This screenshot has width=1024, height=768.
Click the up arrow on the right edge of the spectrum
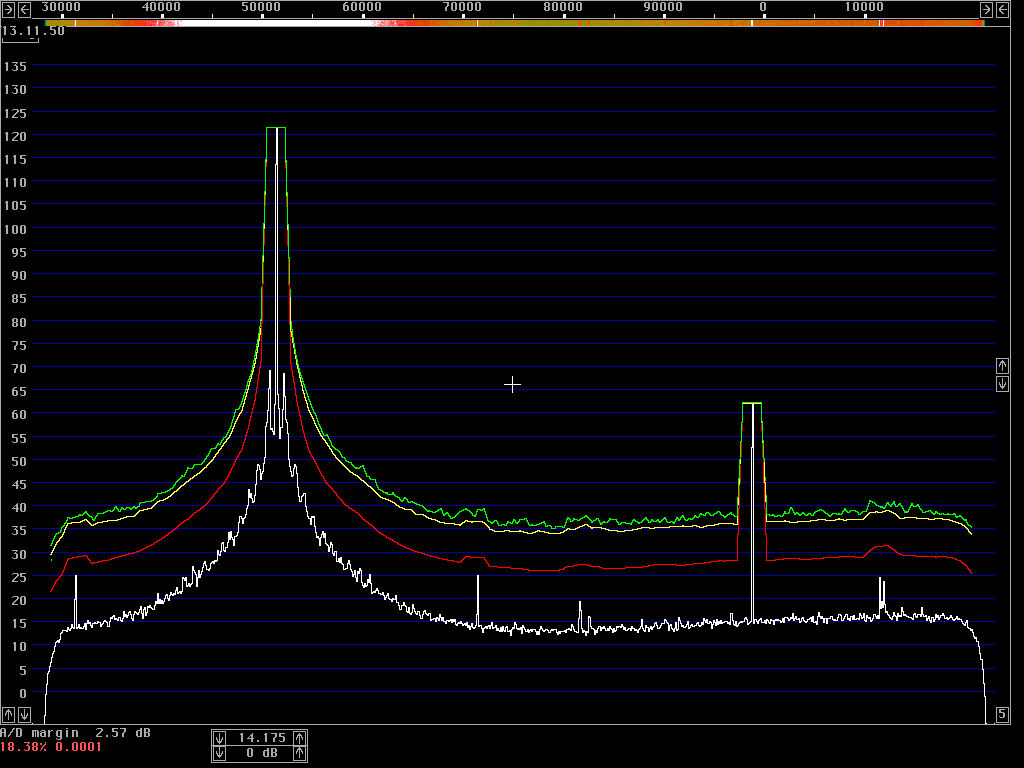pyautogui.click(x=1002, y=365)
